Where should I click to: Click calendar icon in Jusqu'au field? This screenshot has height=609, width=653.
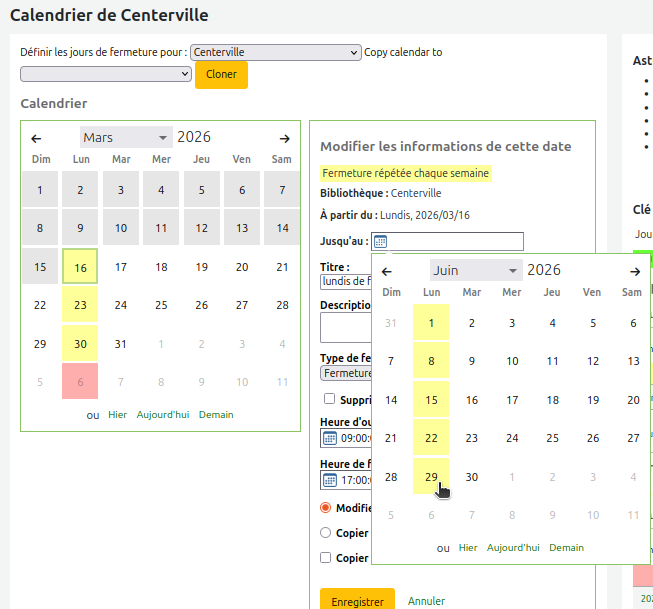tap(380, 242)
